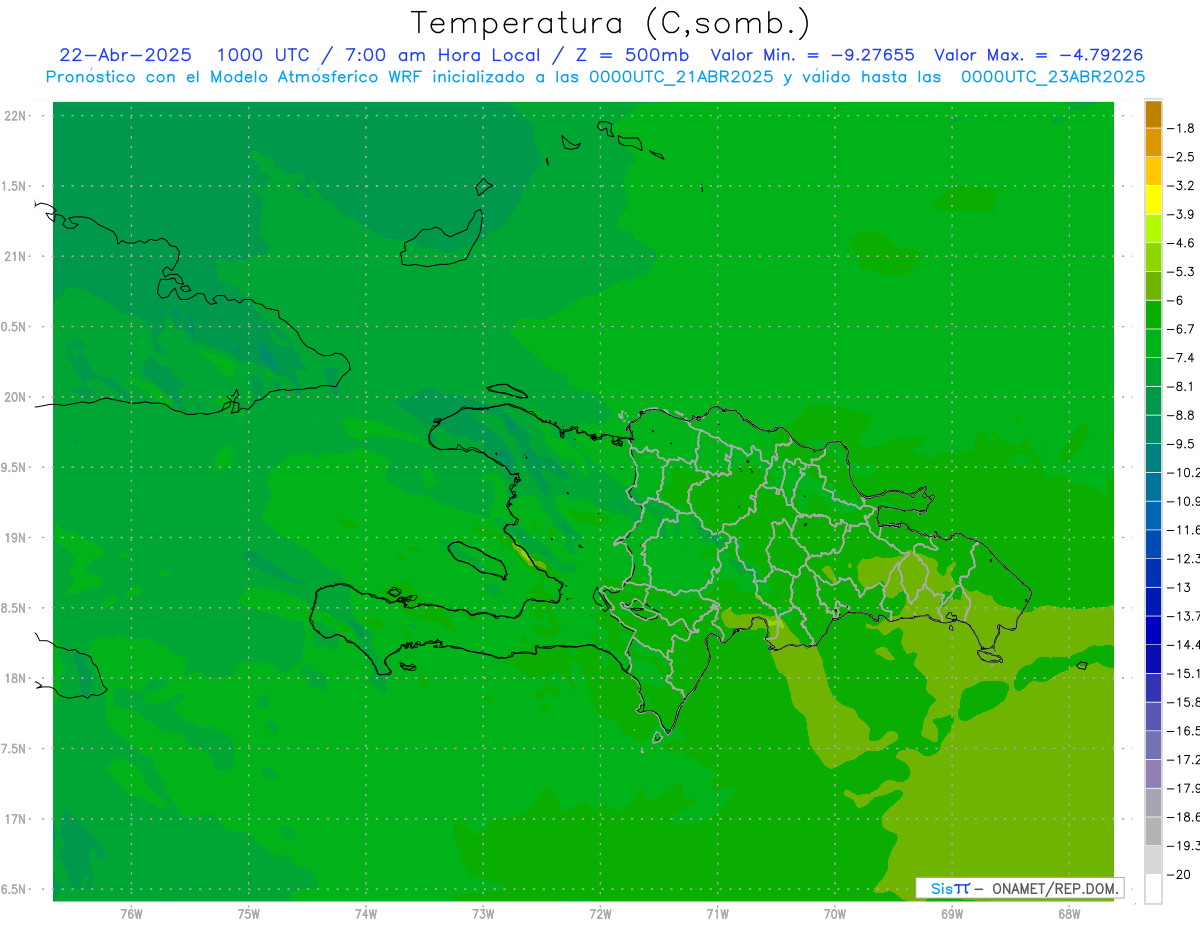Click the '71W' longitude label
This screenshot has width=1200, height=927.
coord(717,913)
